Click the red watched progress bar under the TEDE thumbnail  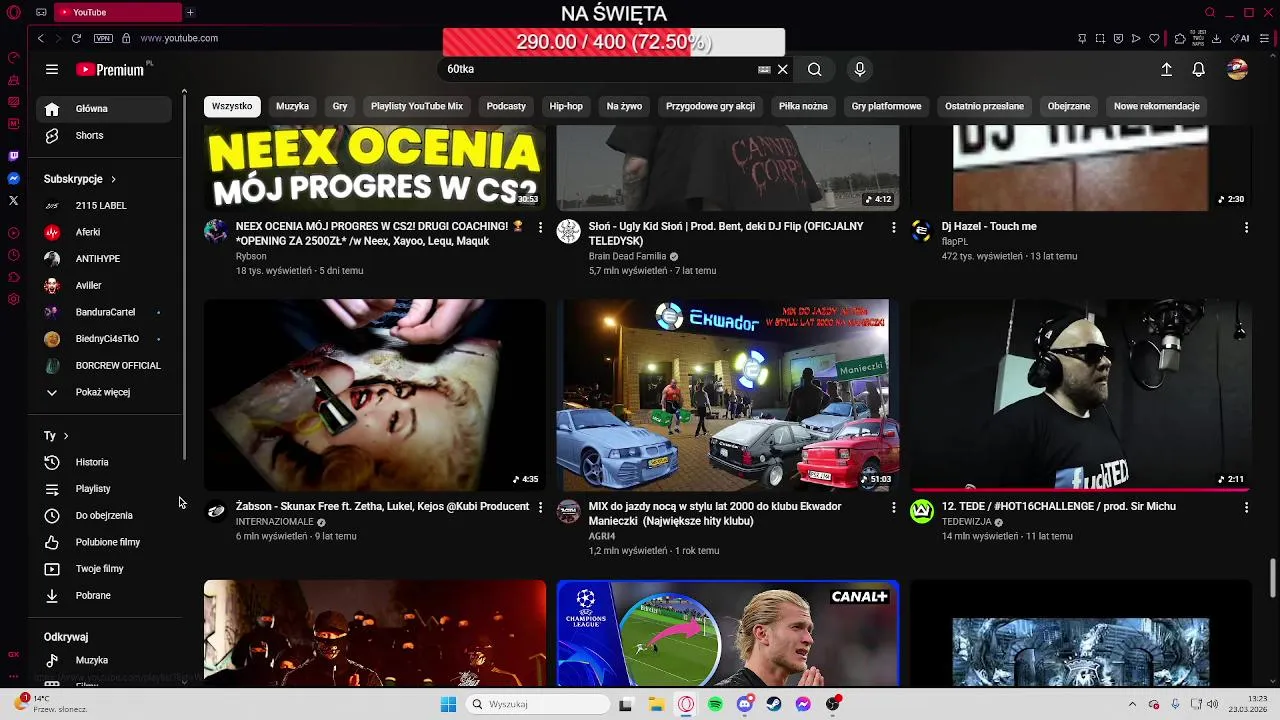click(1081, 490)
